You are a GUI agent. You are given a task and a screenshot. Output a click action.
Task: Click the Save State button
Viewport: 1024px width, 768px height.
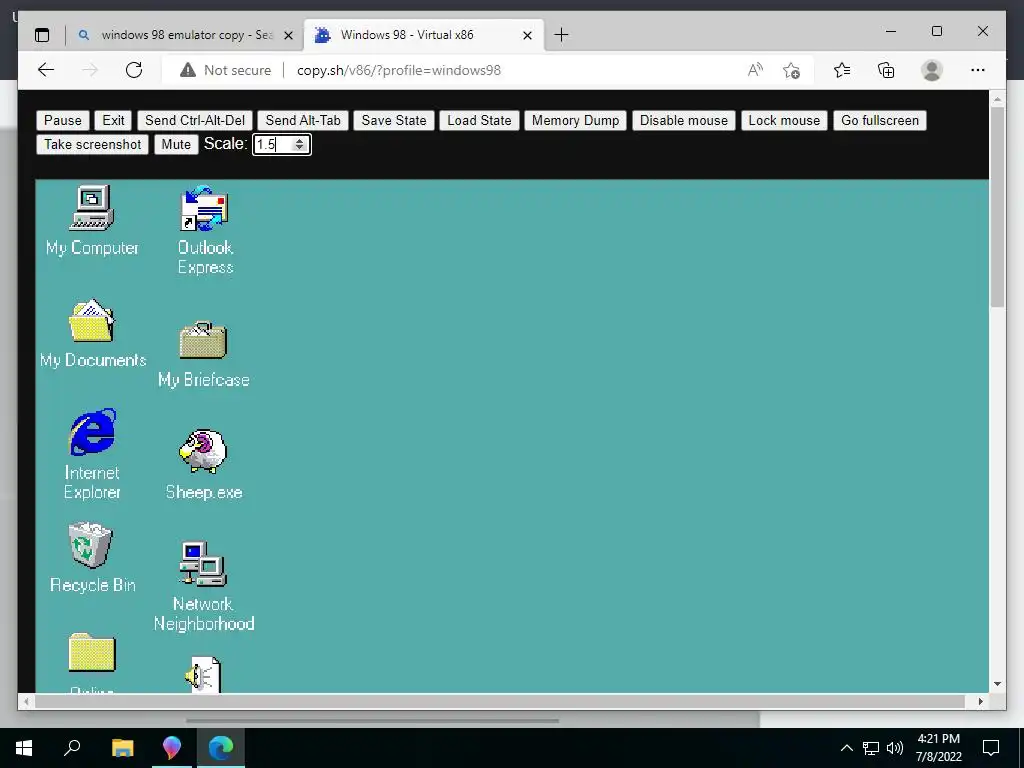[x=394, y=120]
